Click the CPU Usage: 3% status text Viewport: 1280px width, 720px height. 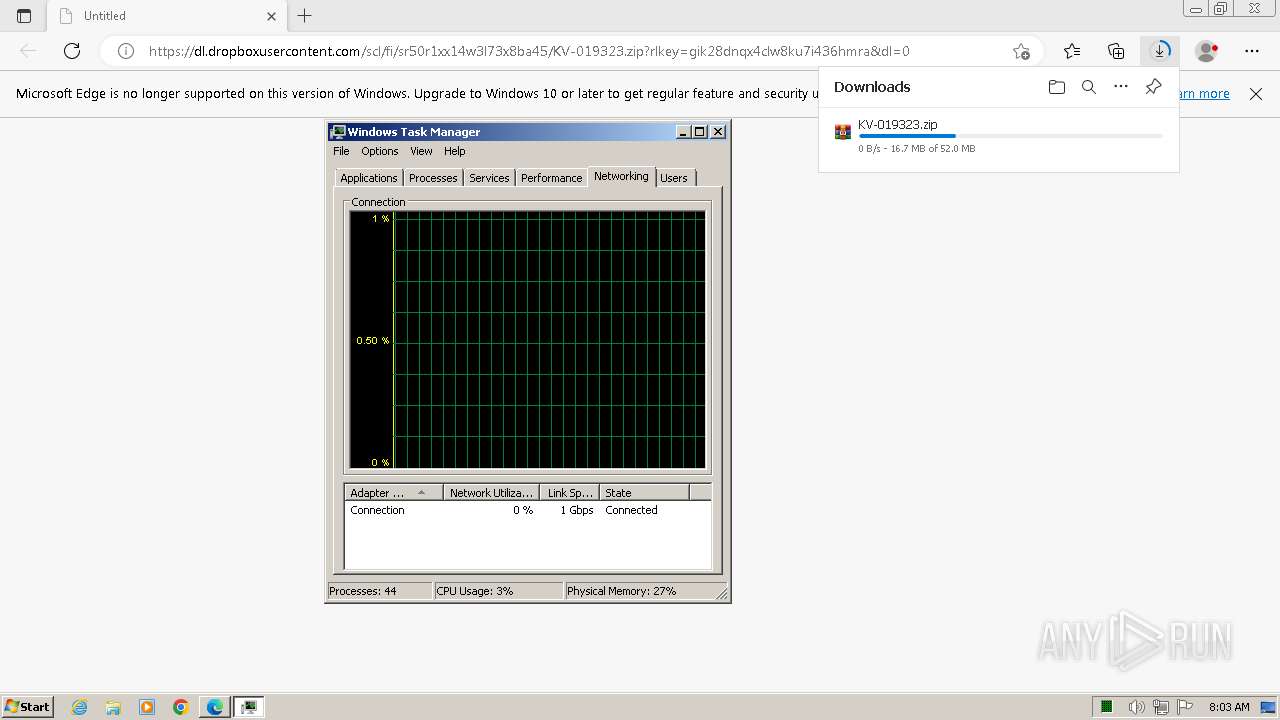(x=475, y=591)
